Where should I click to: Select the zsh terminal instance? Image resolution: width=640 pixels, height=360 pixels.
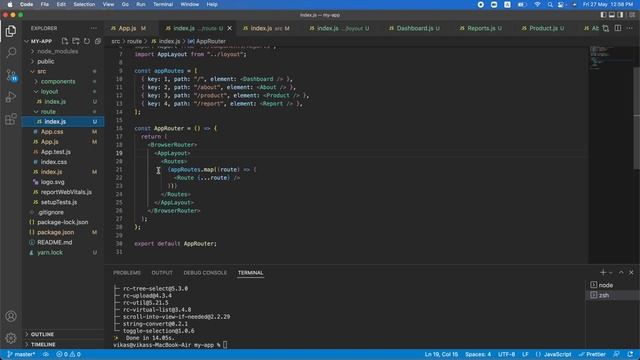tap(612, 295)
